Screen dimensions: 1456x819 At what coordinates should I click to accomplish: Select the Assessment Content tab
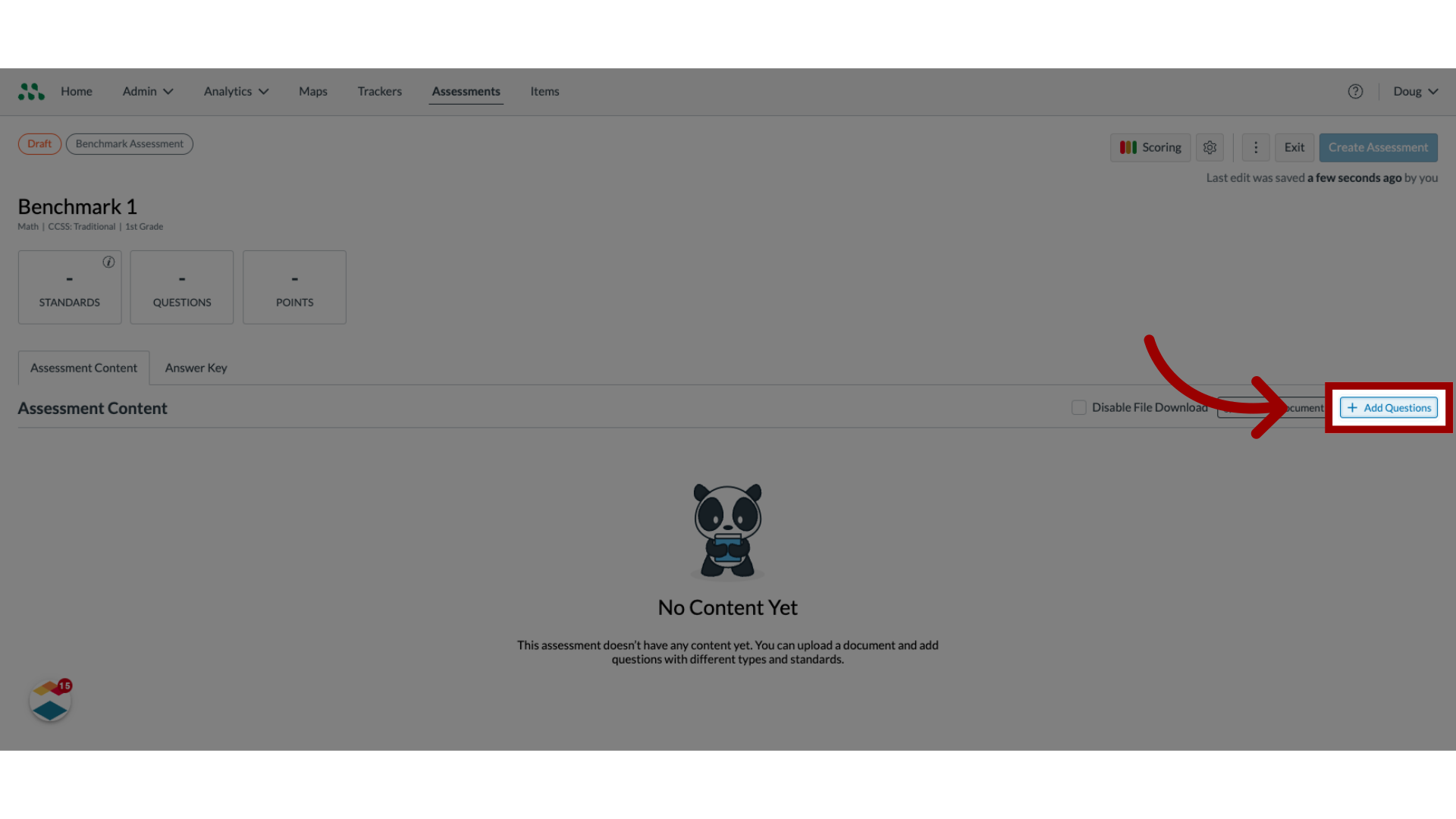point(83,367)
